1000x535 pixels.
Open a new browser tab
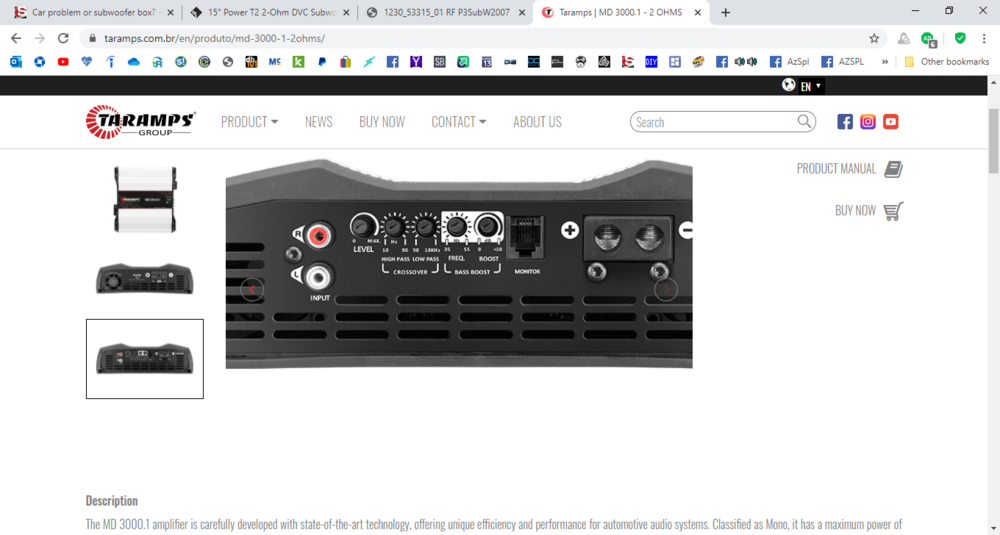(725, 12)
